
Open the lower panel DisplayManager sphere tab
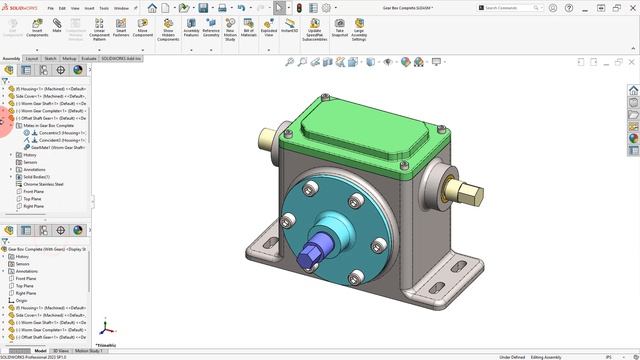(x=78, y=230)
